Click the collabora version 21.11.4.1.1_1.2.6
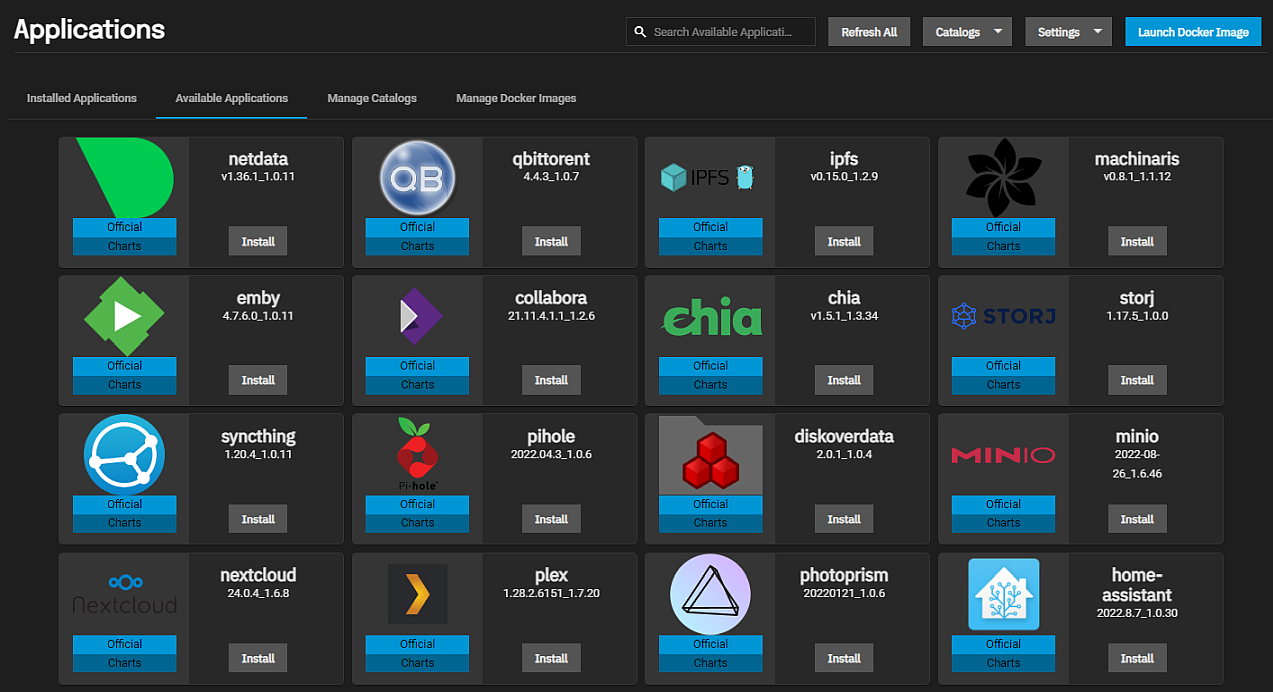The height and width of the screenshot is (692, 1273). coord(551,316)
